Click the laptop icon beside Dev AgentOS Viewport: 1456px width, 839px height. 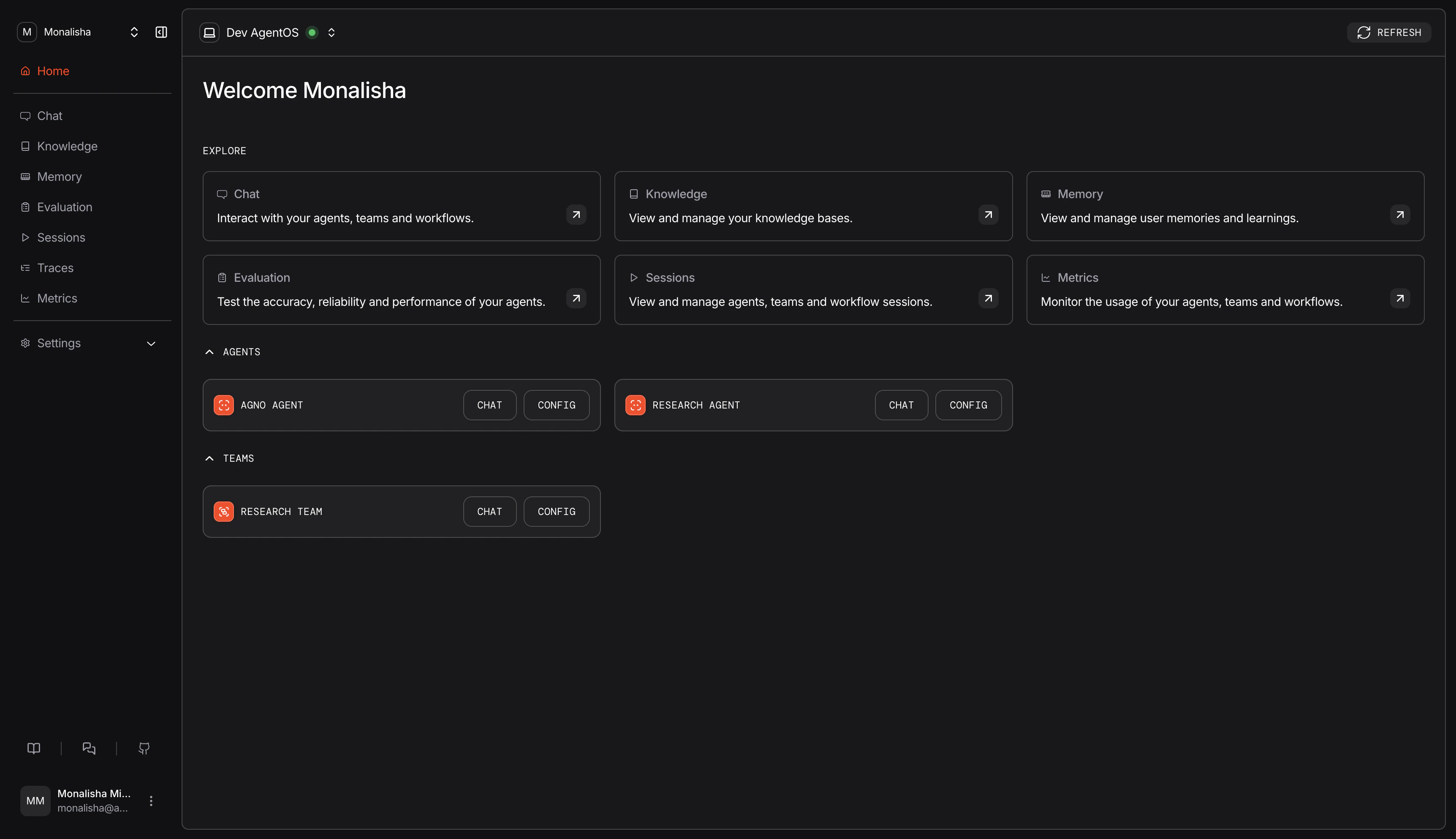pyautogui.click(x=209, y=32)
